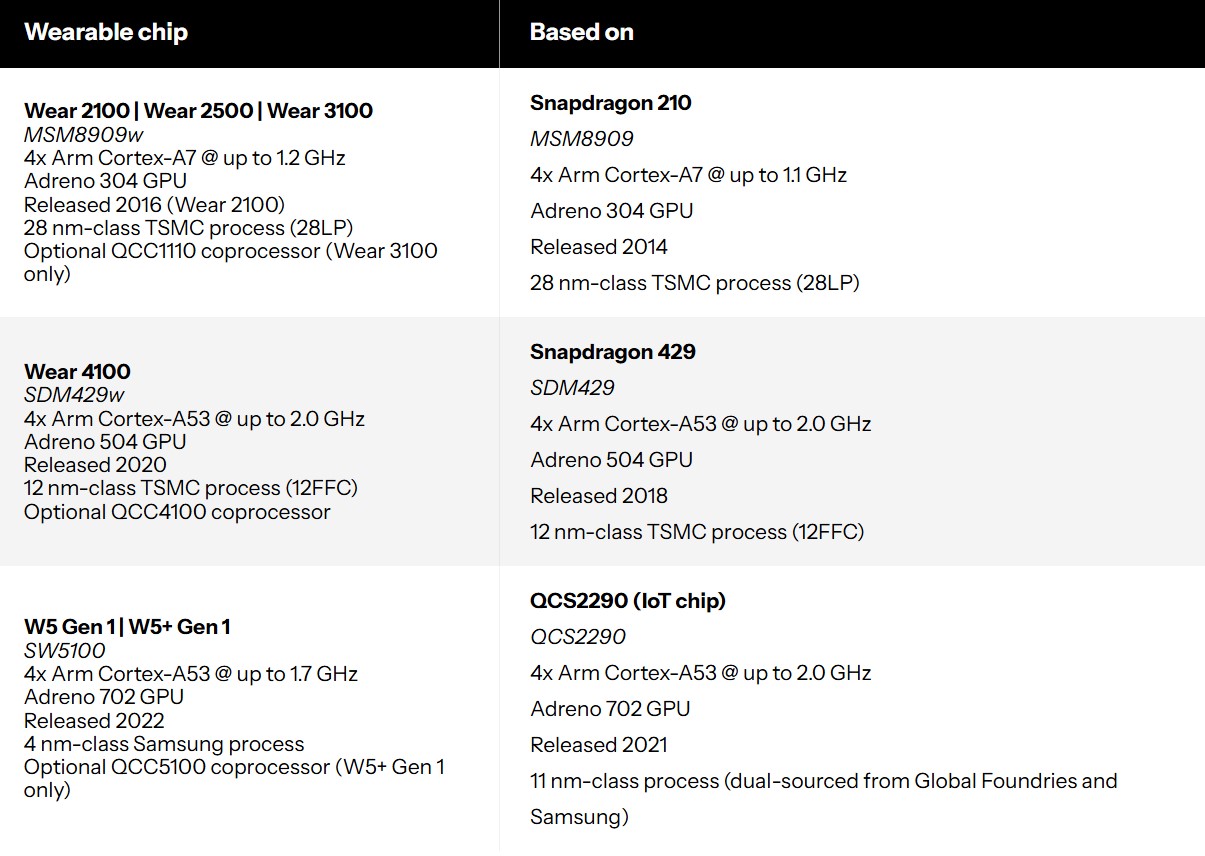Click the "Optional QCC4100 coprocessor" line
The width and height of the screenshot is (1205, 856).
pyautogui.click(x=177, y=512)
